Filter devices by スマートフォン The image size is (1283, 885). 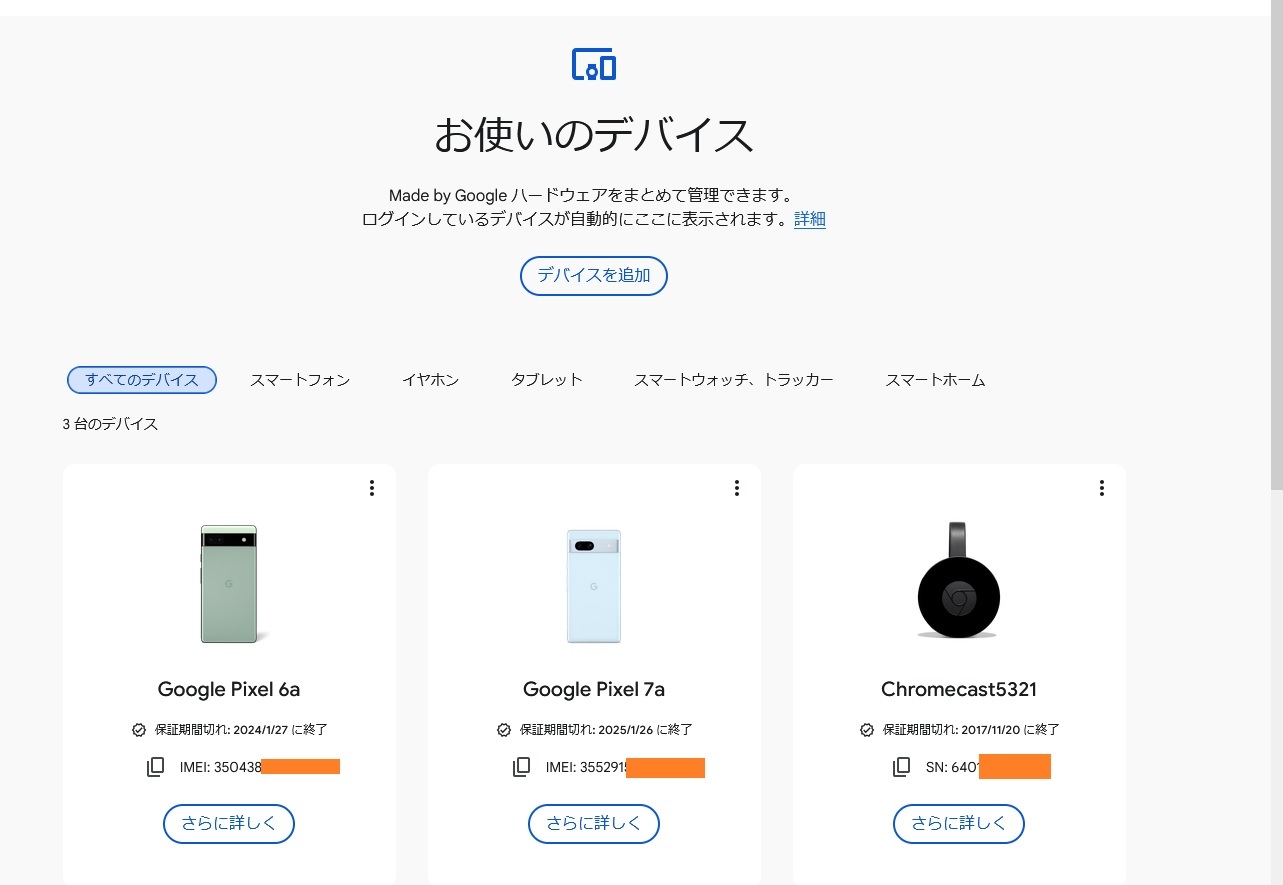point(300,380)
